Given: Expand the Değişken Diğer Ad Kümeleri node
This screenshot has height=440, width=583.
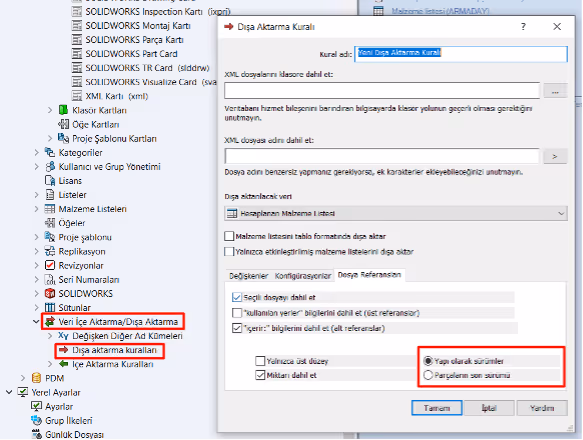Looking at the screenshot, I should click(50, 336).
